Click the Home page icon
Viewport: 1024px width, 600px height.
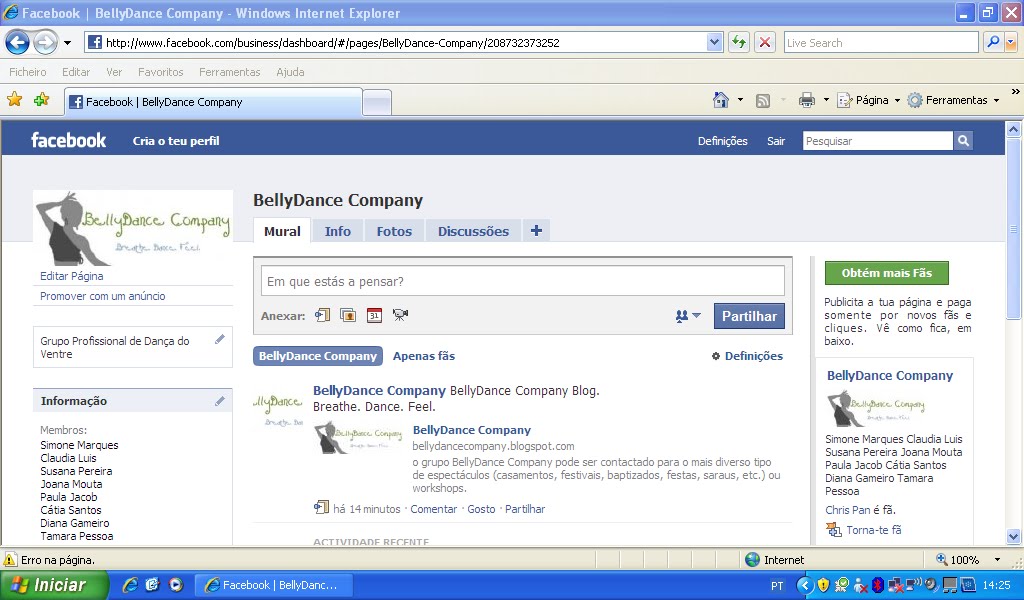(x=721, y=100)
